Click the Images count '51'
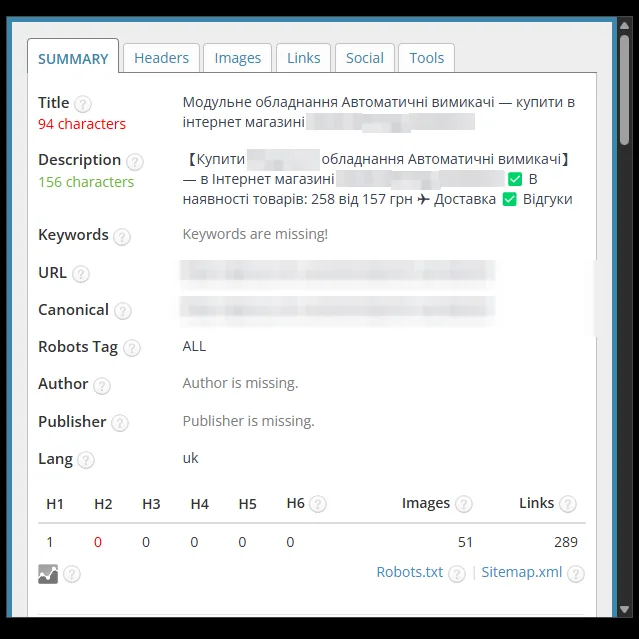Viewport: 639px width, 639px height. 465,542
